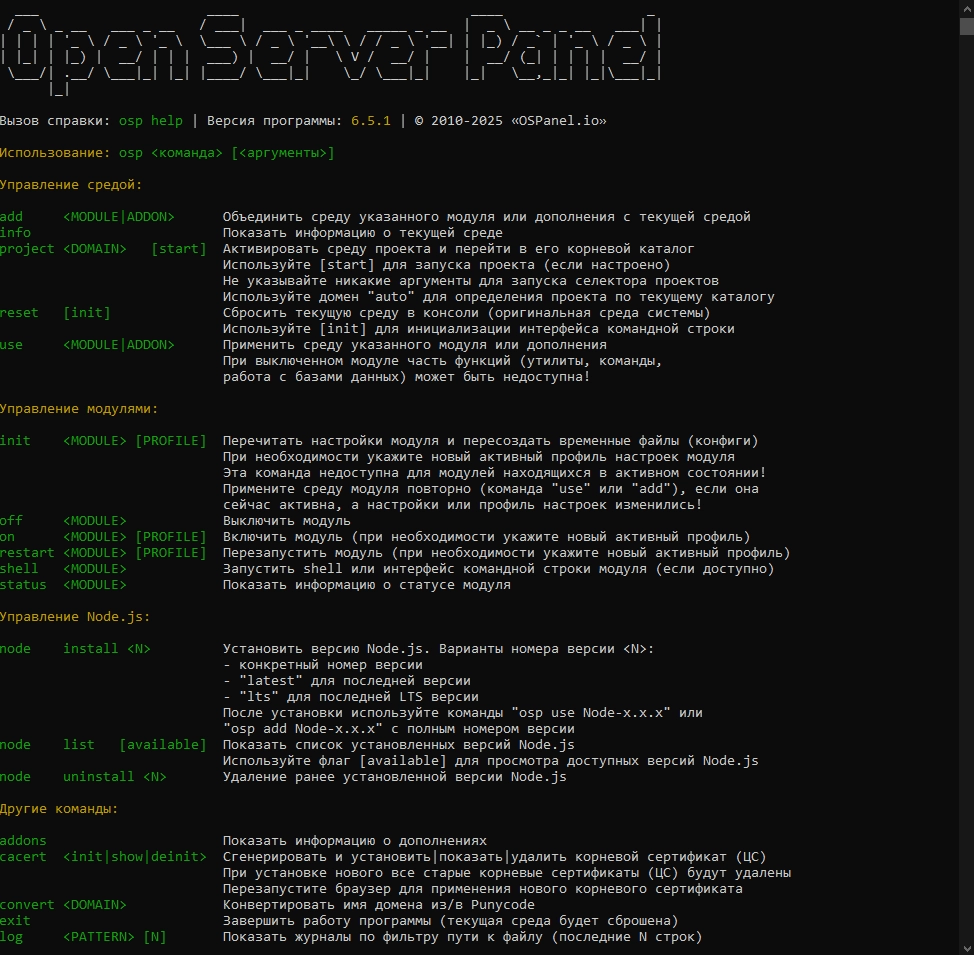Click the «OSPanel.io» copyright text
The height and width of the screenshot is (955, 974).
558,121
